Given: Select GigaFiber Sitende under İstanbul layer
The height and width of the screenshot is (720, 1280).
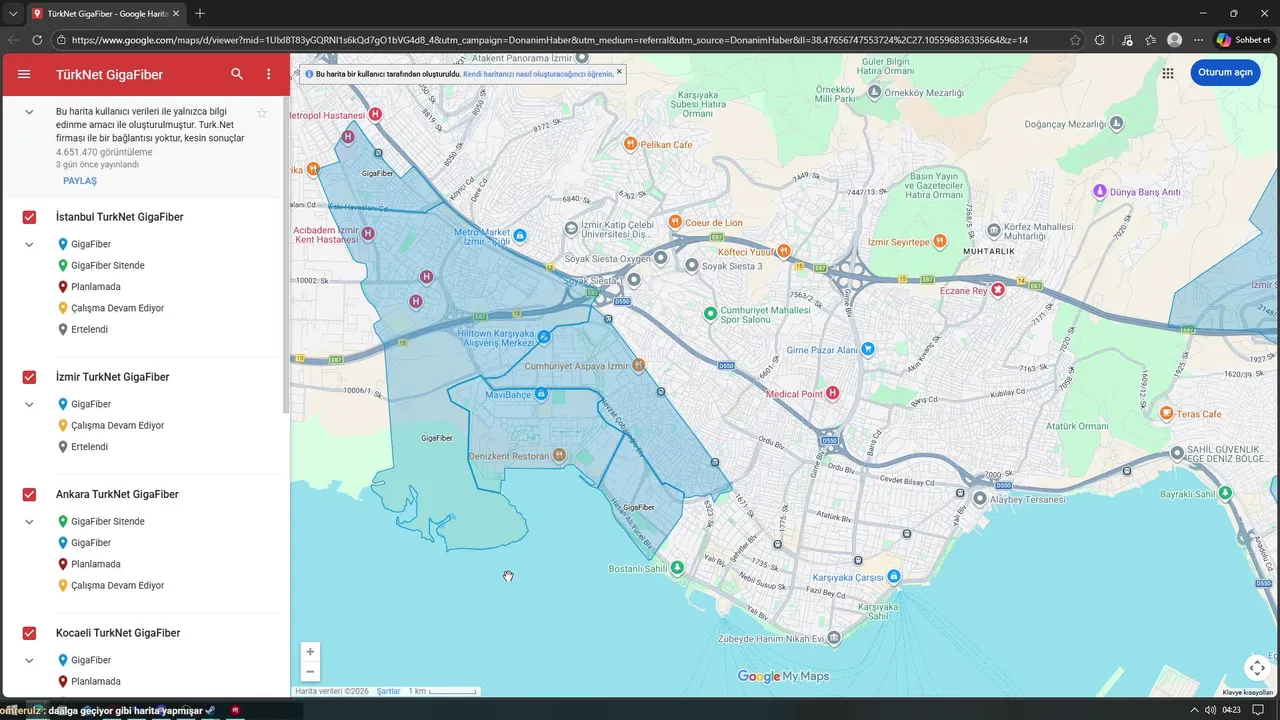Looking at the screenshot, I should coord(108,265).
